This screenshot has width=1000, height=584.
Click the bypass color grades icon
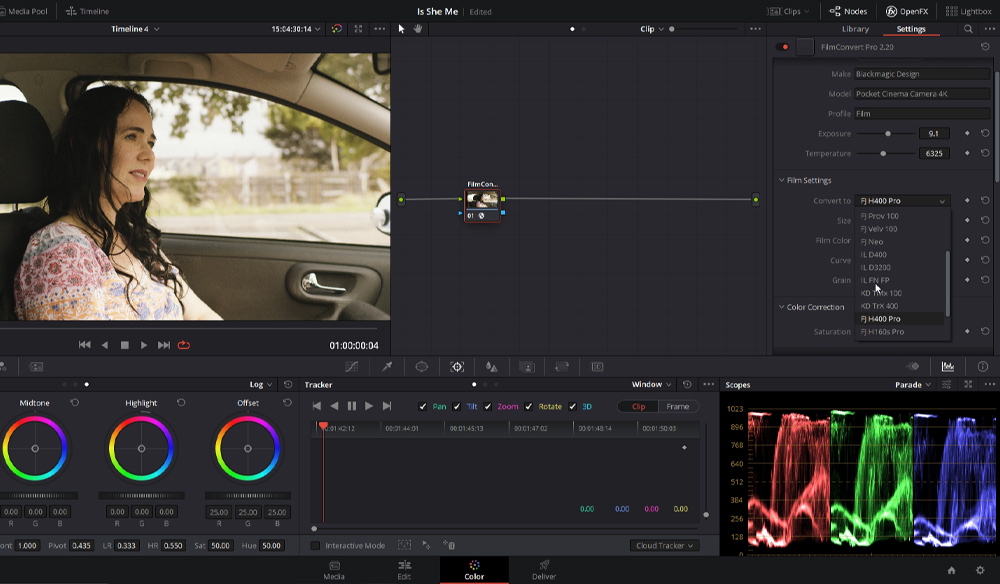(x=337, y=29)
